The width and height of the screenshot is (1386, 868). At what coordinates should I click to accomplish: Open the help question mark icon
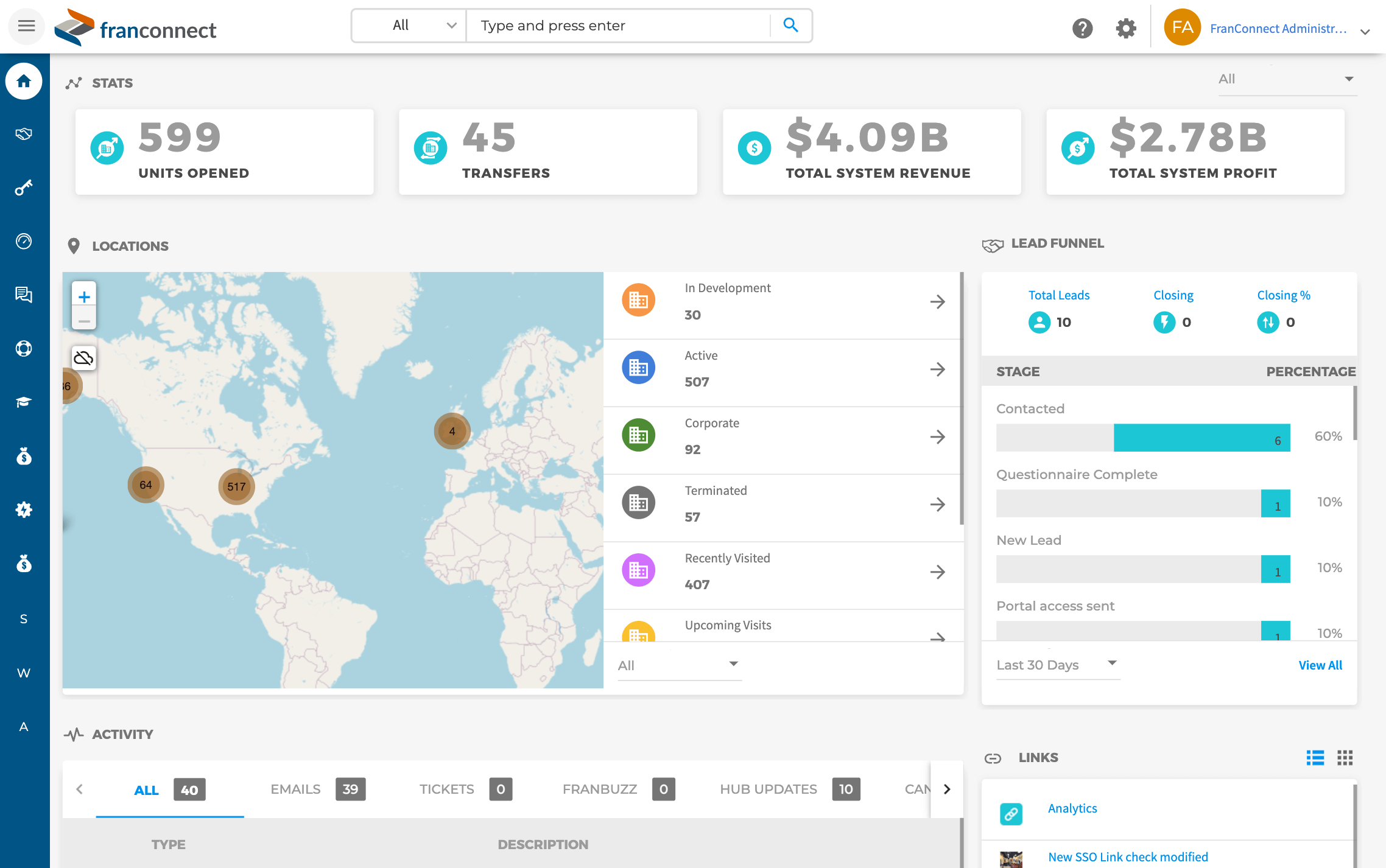pos(1082,28)
